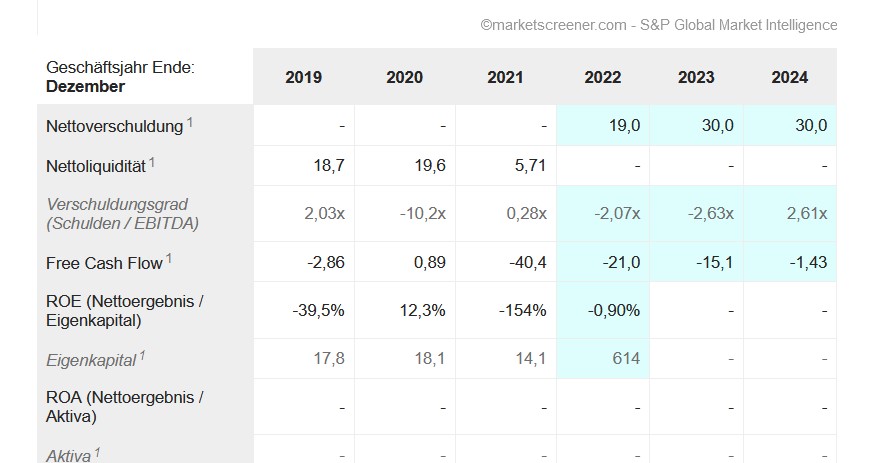The width and height of the screenshot is (873, 463).
Task: Click the 614 Eigenkapital value for 2022
Action: (626, 358)
